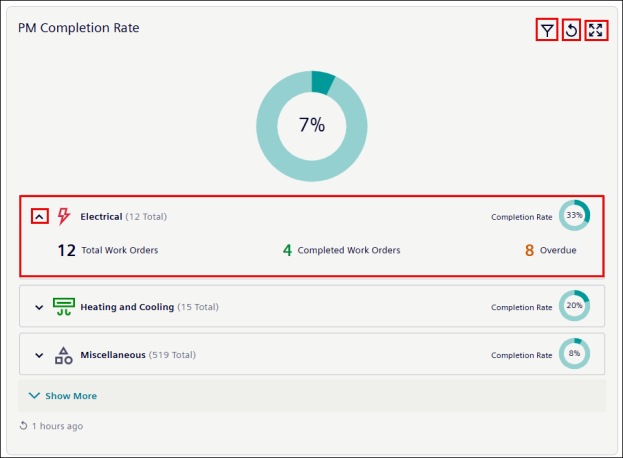
Task: Click the Electrical 33% completion ring
Action: (574, 215)
